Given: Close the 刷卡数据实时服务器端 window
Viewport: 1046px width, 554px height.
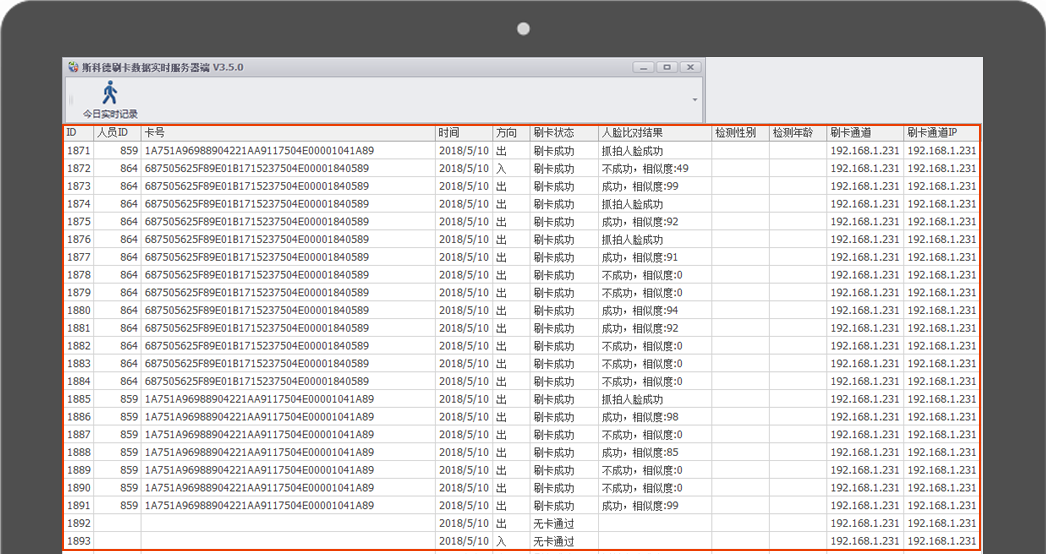Looking at the screenshot, I should (x=690, y=67).
